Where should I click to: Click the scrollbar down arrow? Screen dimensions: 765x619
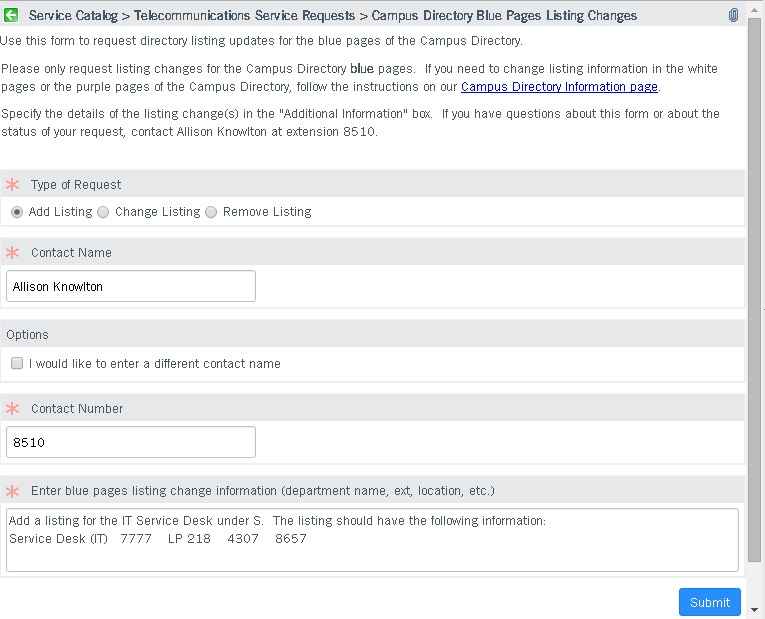click(755, 611)
